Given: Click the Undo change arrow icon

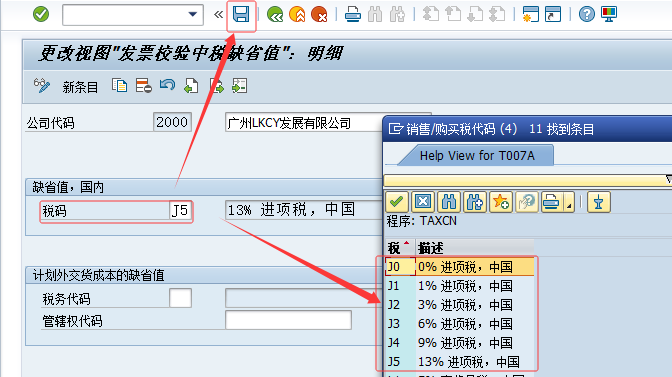Looking at the screenshot, I should pos(167,85).
